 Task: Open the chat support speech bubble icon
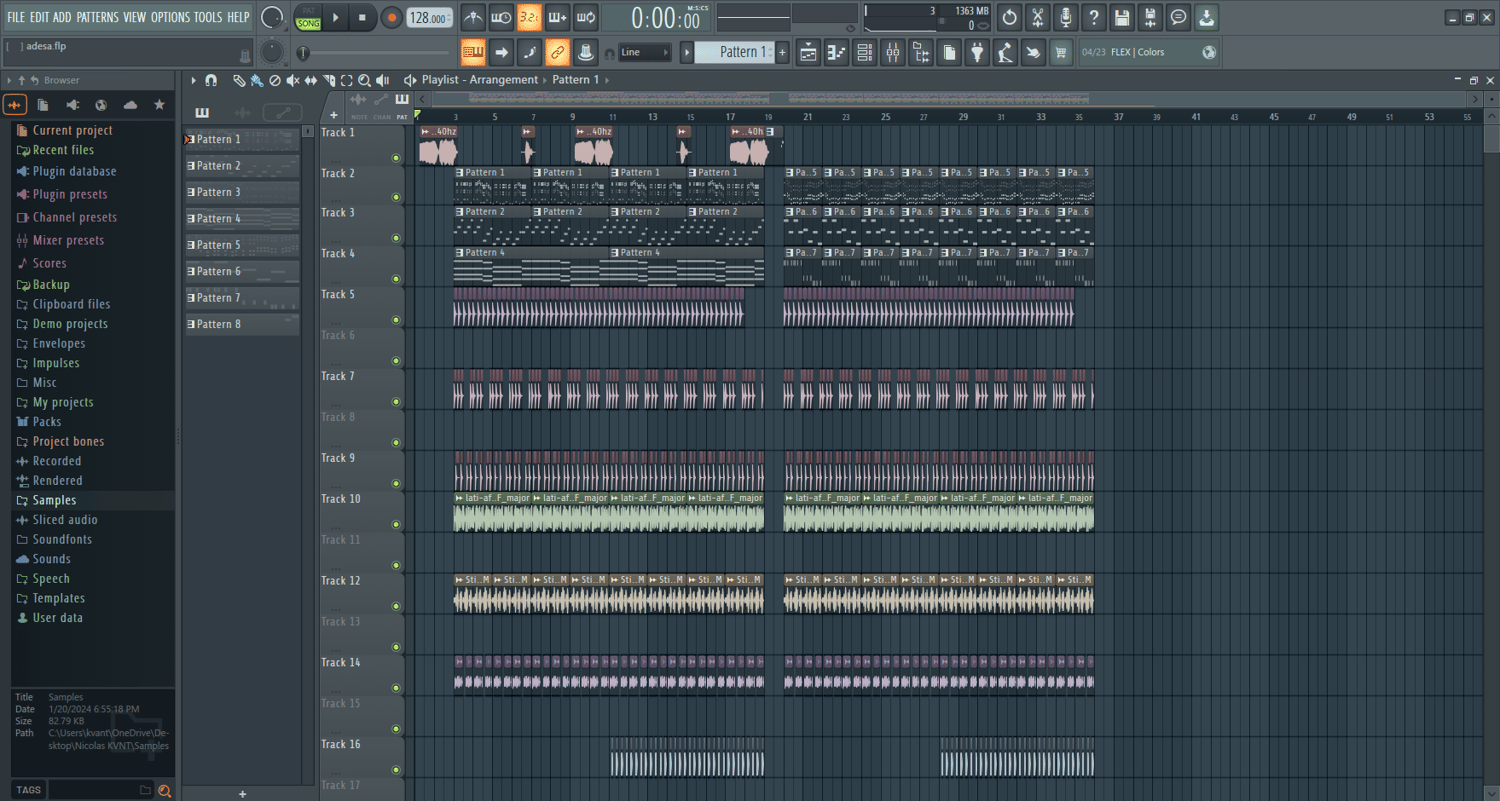[1178, 17]
